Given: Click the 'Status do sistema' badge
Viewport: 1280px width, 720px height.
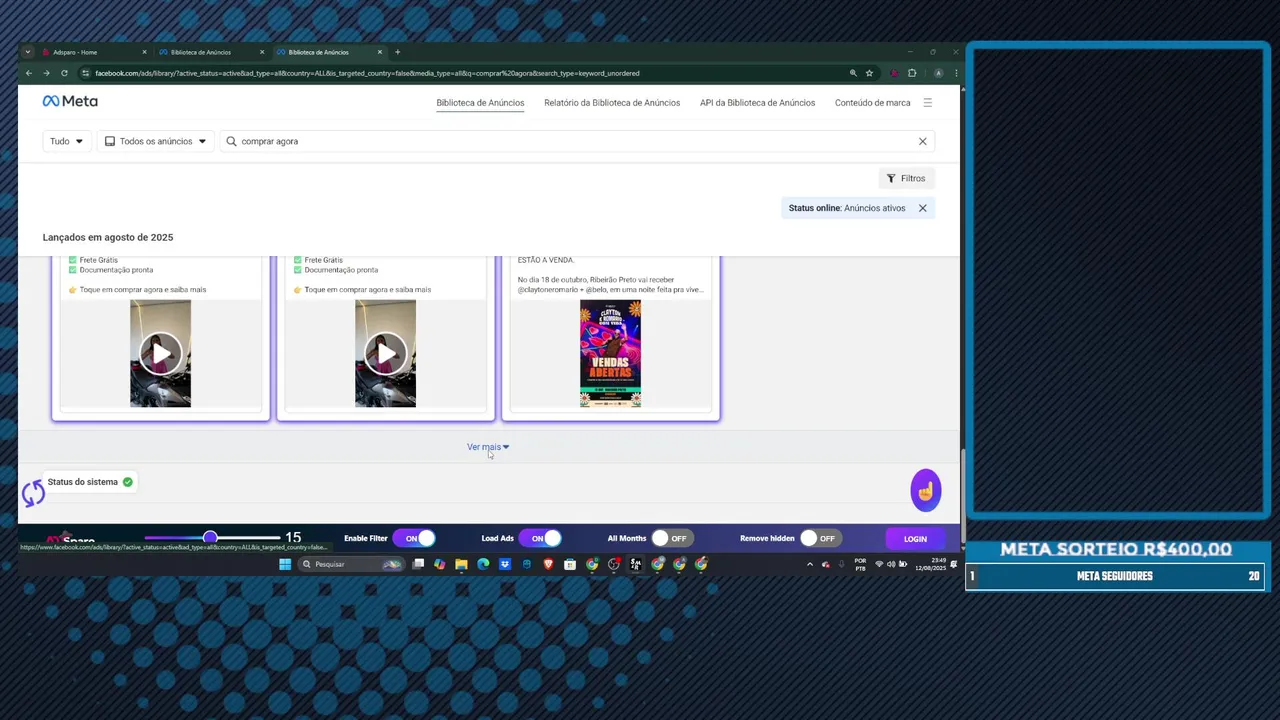Looking at the screenshot, I should (90, 482).
